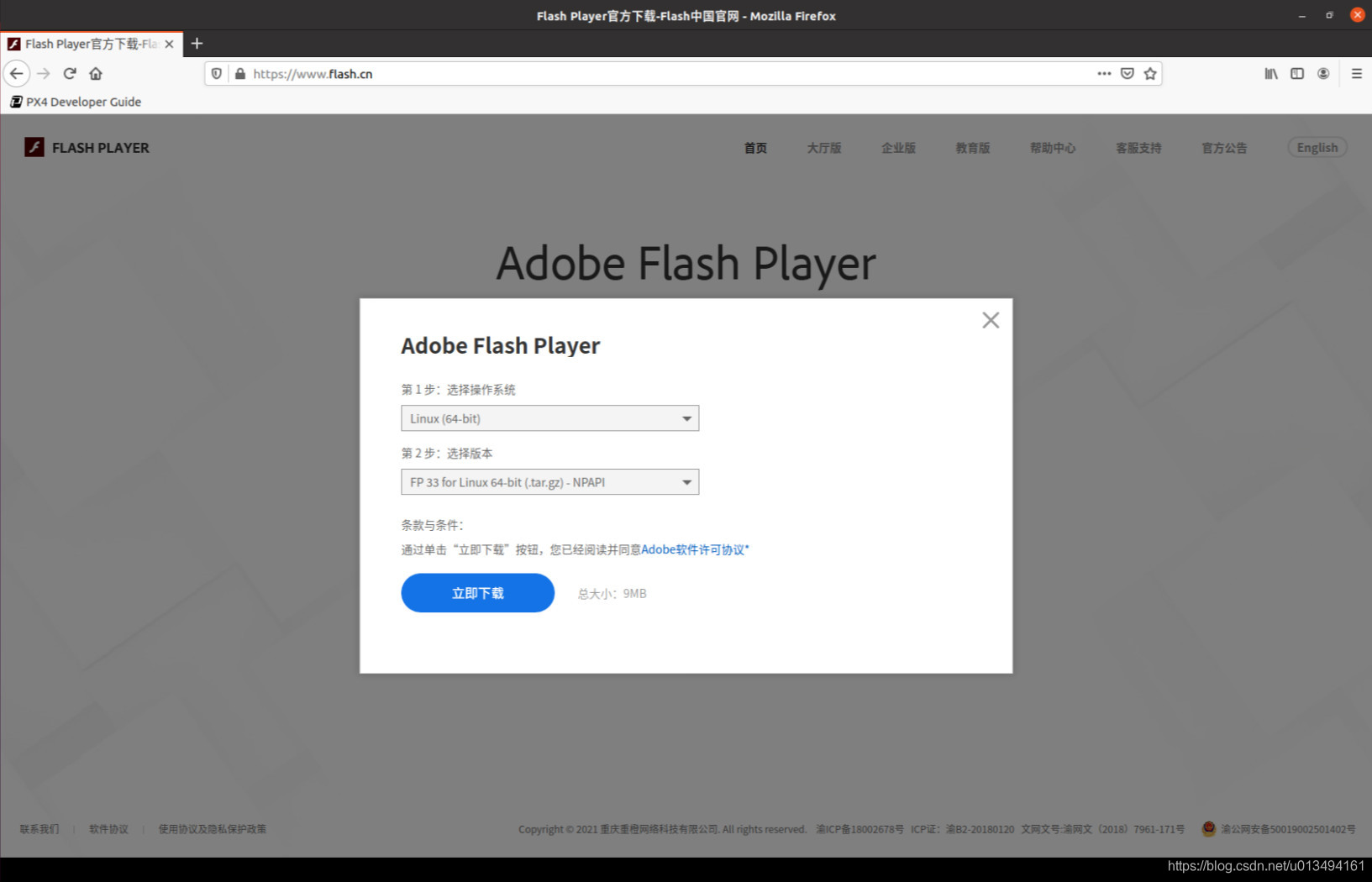Click the police badge icon in footer

[x=1209, y=828]
